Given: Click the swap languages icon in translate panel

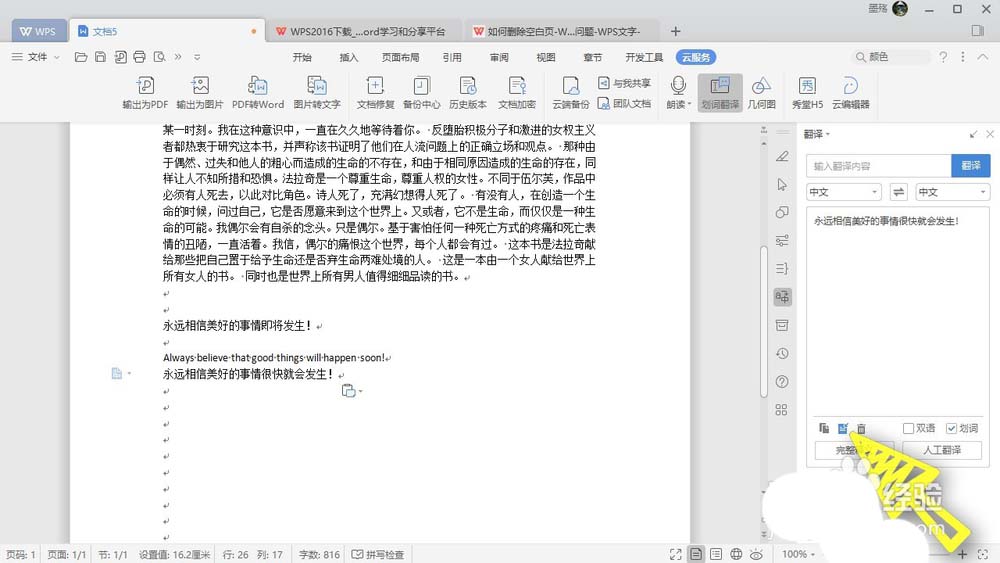Looking at the screenshot, I should click(x=899, y=192).
